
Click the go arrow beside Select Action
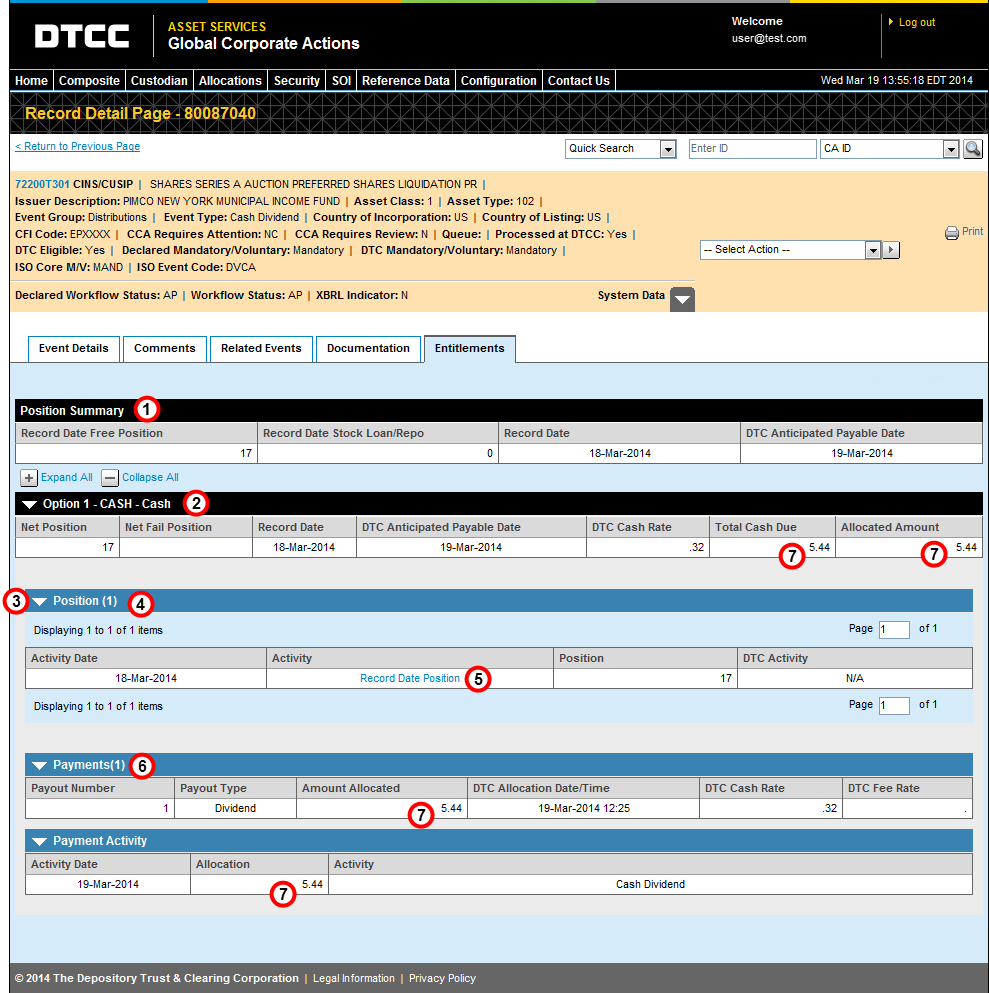point(891,250)
